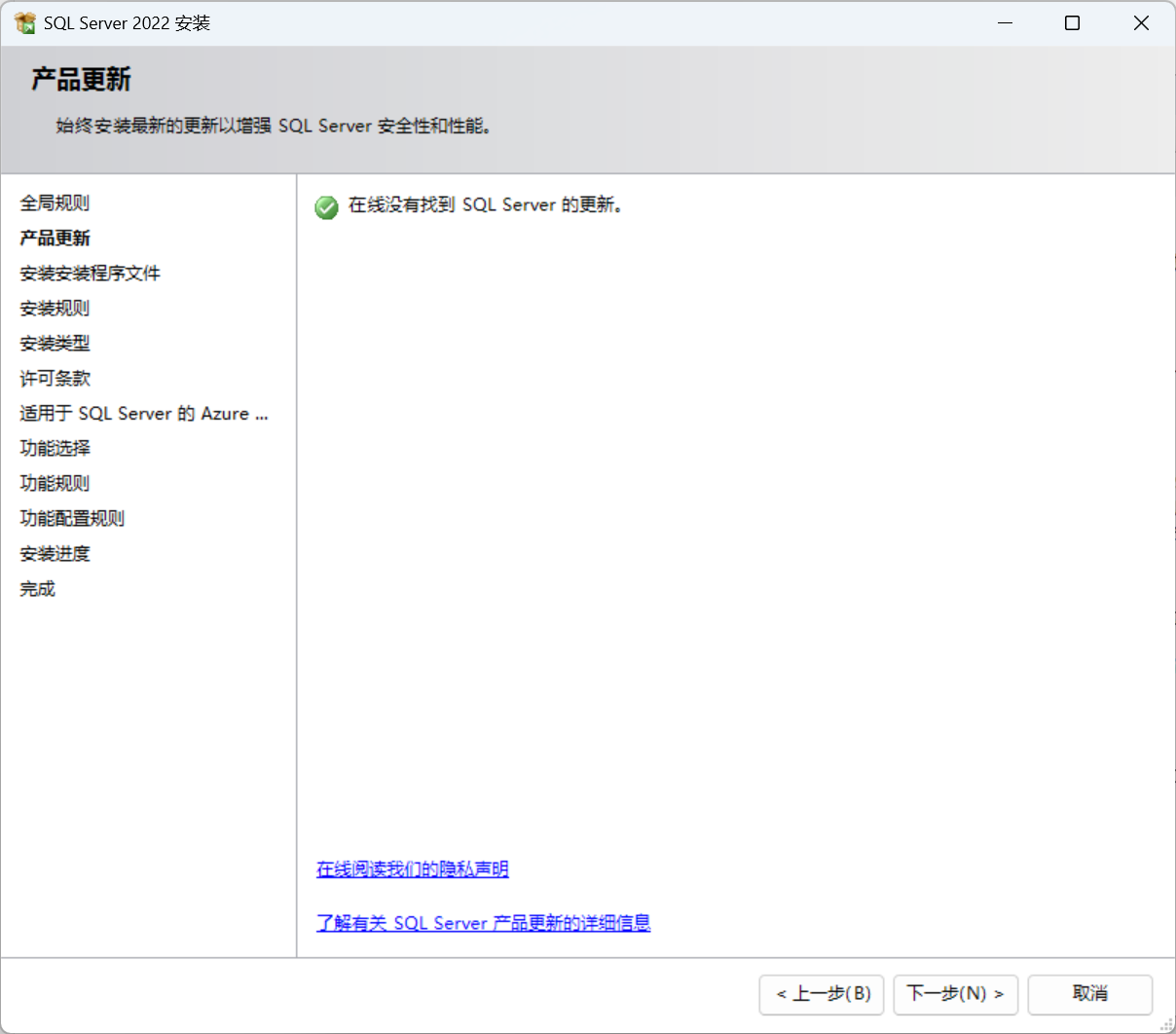Select 安装类型 step in sidebar

[x=55, y=343]
